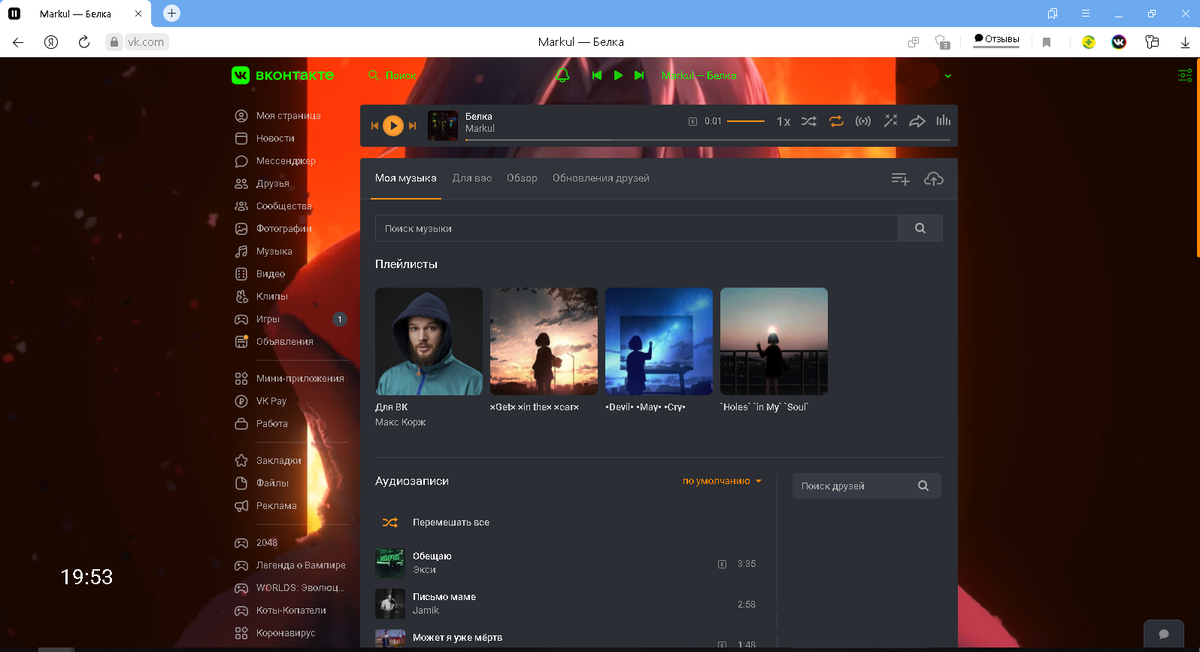Click the header Поиск search
Screen dimensions: 1200x652
coord(392,75)
